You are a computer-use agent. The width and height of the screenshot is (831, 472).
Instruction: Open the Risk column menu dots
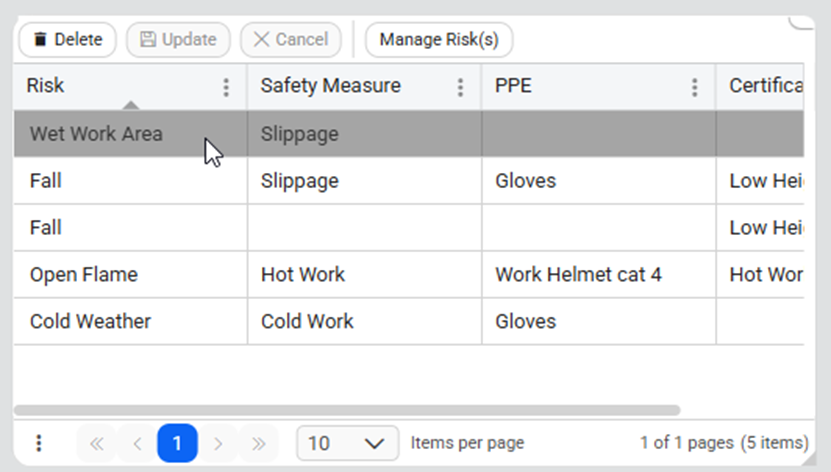click(226, 88)
